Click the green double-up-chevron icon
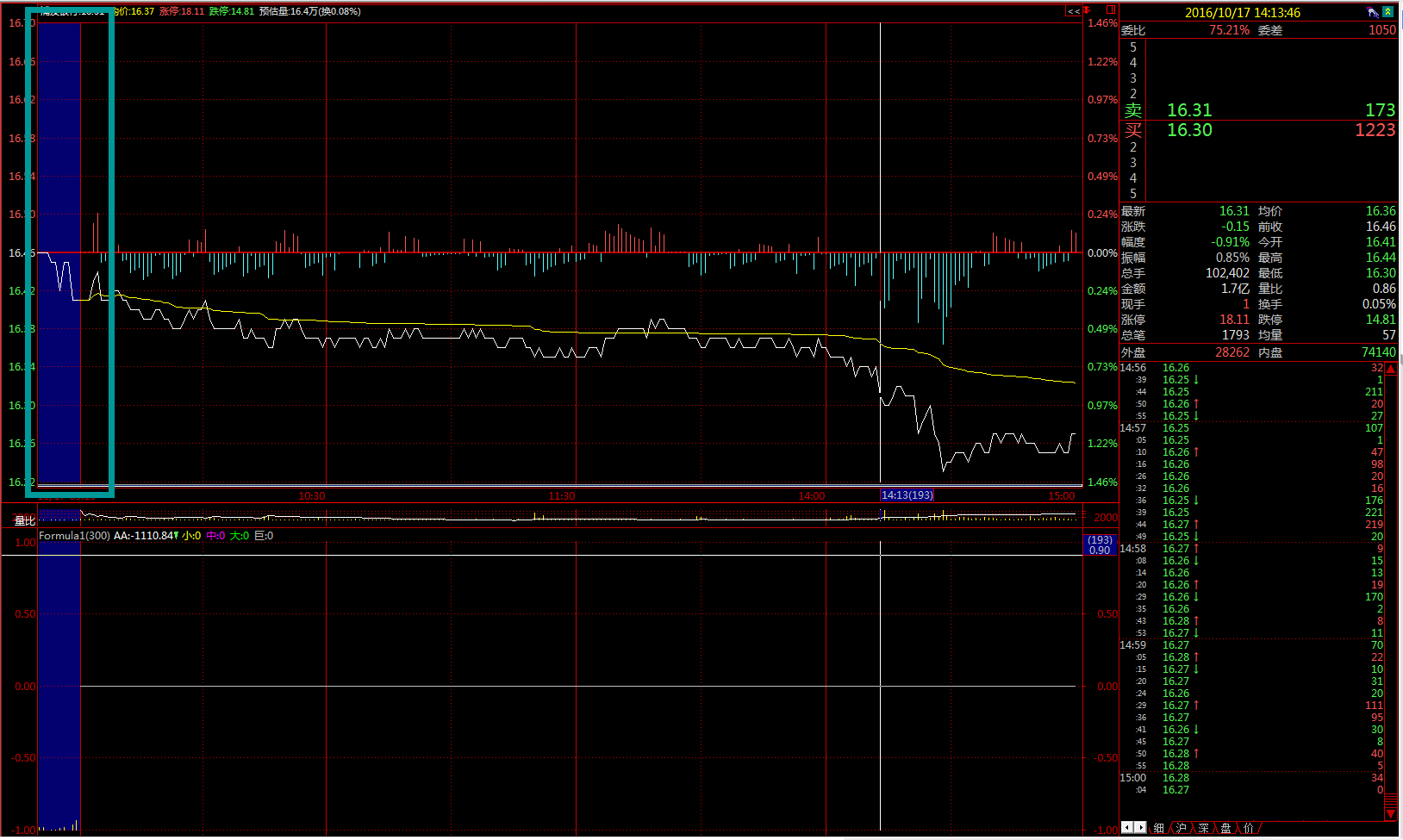The width and height of the screenshot is (1403, 840). (1388, 12)
